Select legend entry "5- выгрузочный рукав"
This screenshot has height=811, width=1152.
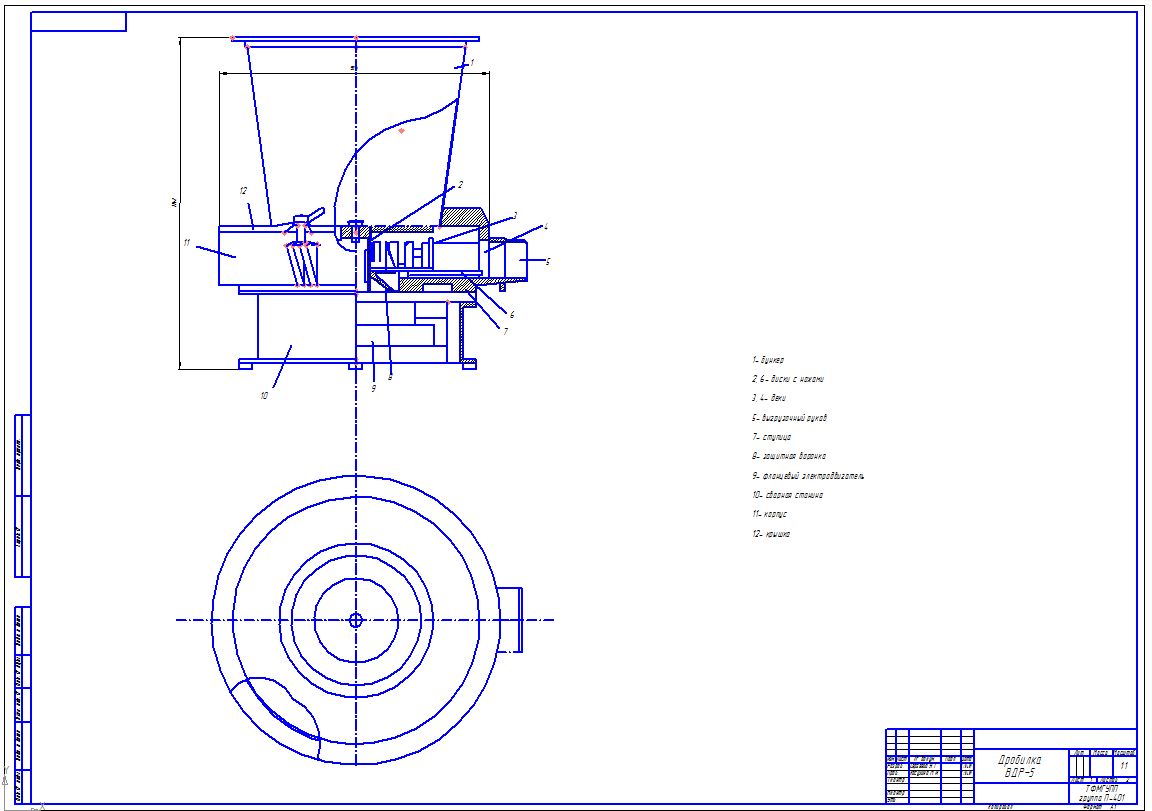pyautogui.click(x=789, y=417)
